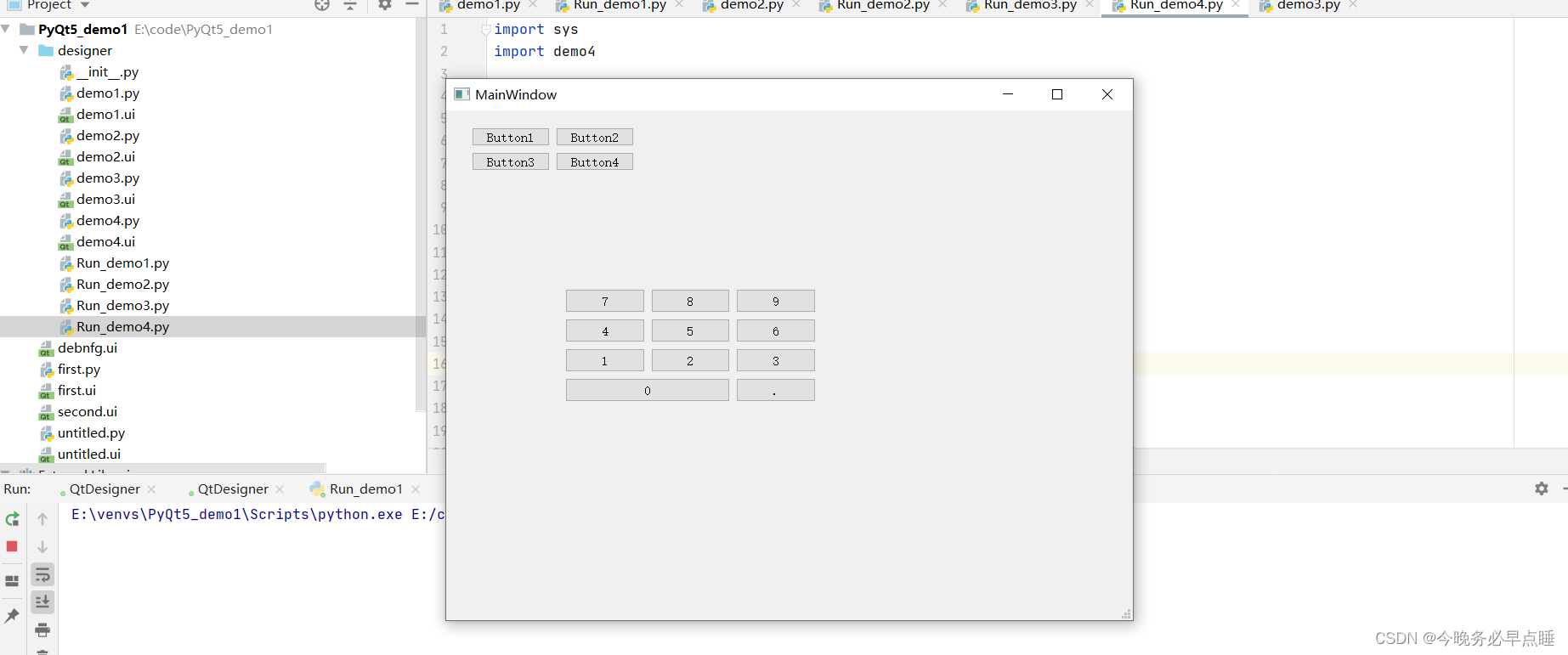The image size is (1568, 655).
Task: Toggle soft-wrap in run console
Action: [x=42, y=575]
